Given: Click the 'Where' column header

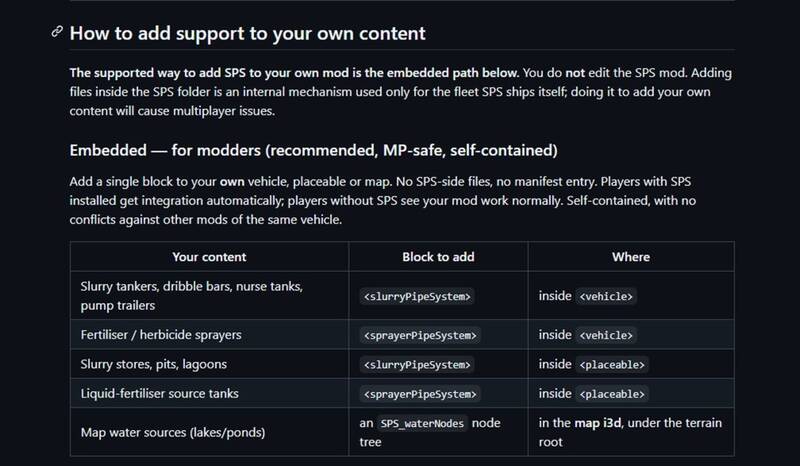Looking at the screenshot, I should [x=631, y=257].
